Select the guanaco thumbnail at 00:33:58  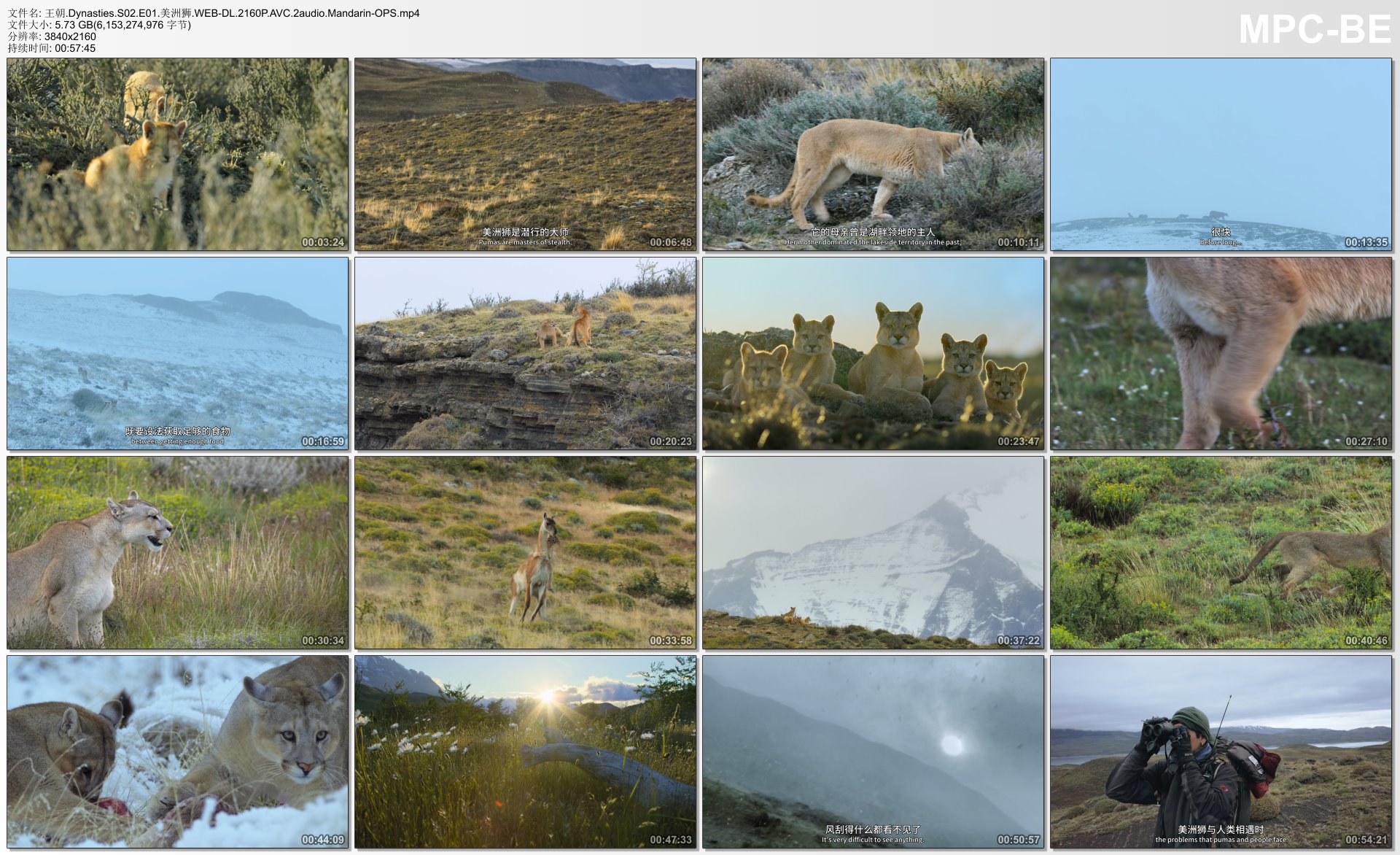click(525, 553)
